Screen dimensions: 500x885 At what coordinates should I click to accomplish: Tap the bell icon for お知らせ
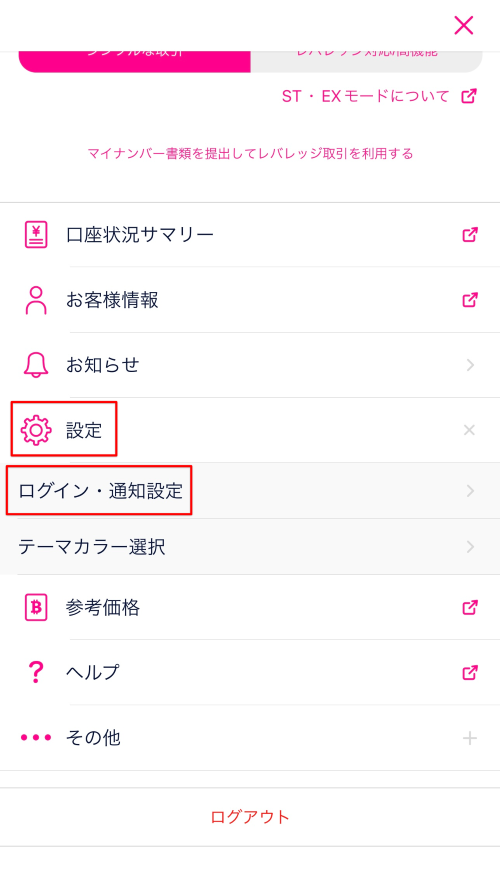(36, 365)
